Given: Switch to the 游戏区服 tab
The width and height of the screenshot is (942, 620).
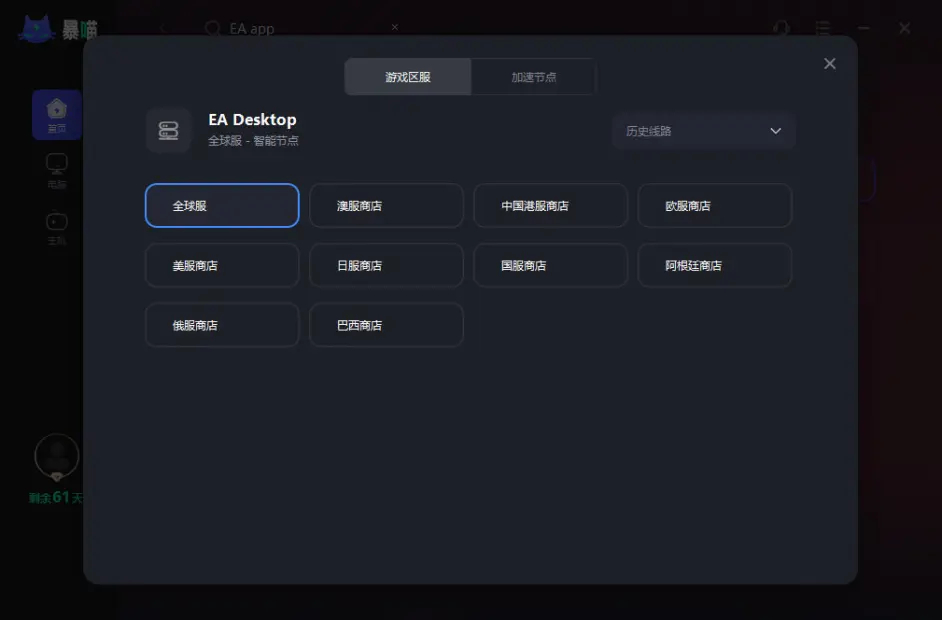Looking at the screenshot, I should [x=407, y=76].
